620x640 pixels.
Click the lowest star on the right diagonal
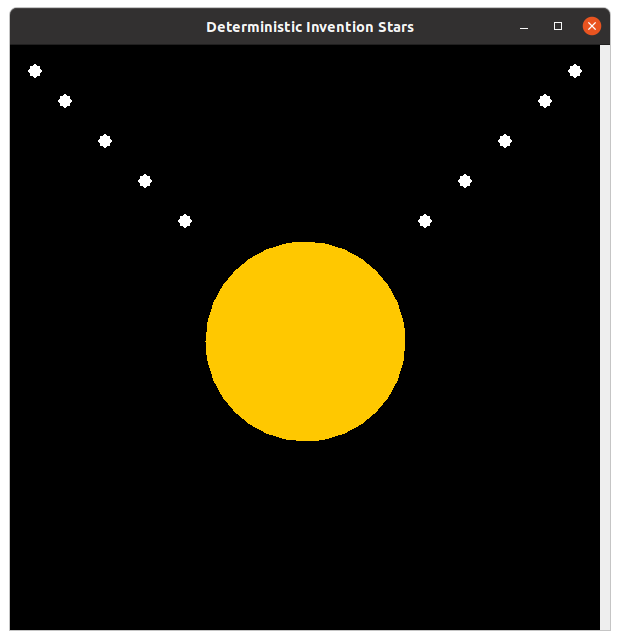(425, 221)
